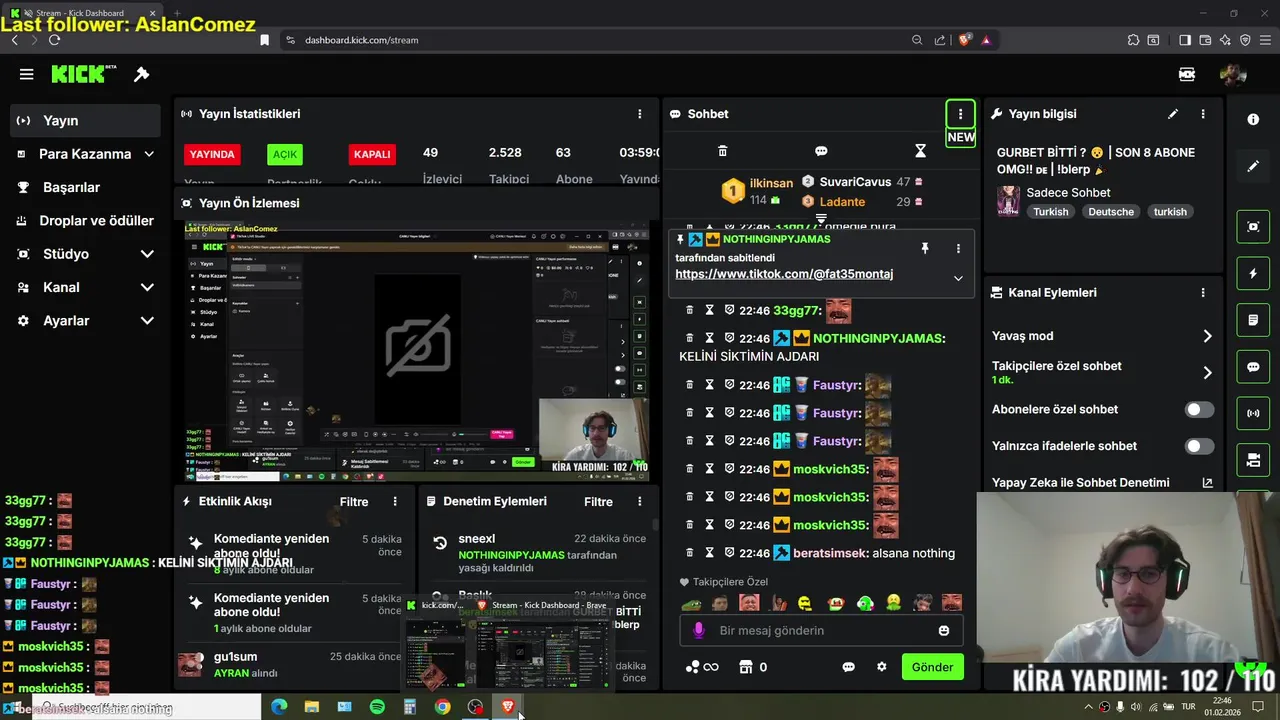This screenshot has width=1280, height=720.
Task: Open the pinned tiktok.com link
Action: 784,274
